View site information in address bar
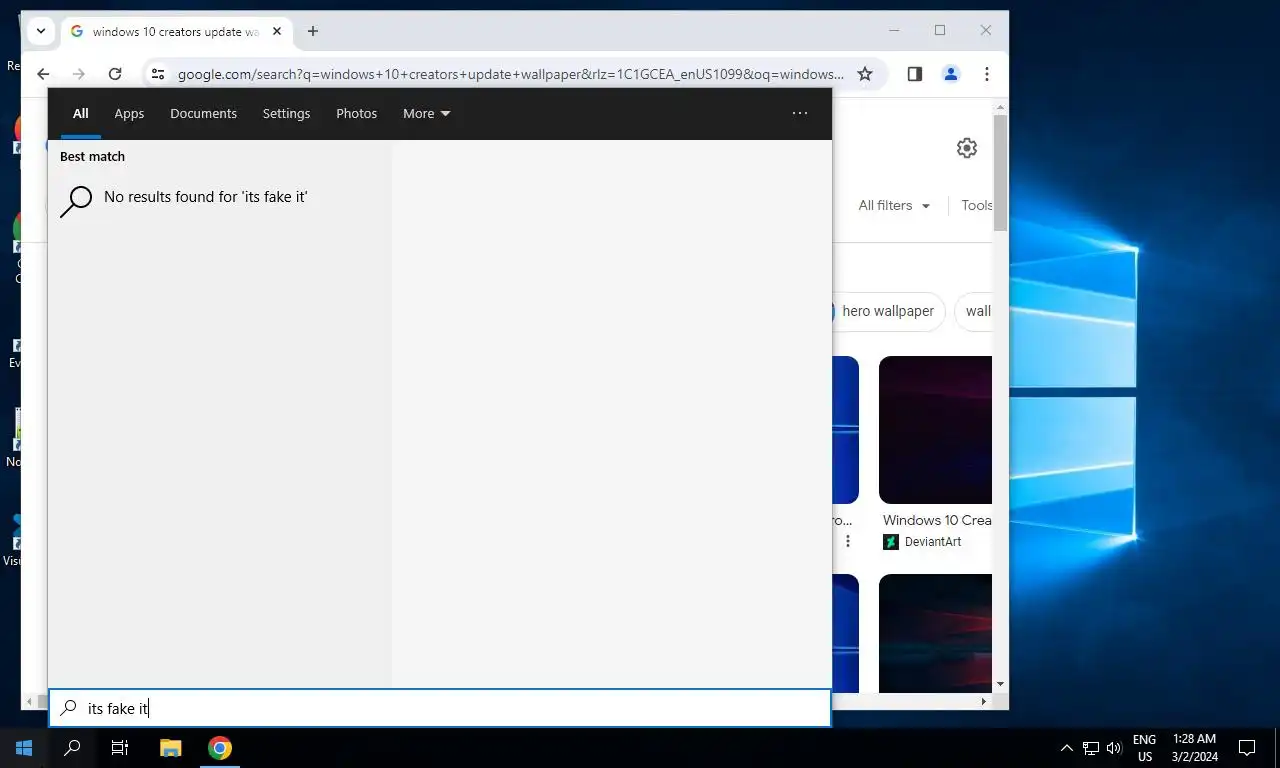 [x=158, y=74]
